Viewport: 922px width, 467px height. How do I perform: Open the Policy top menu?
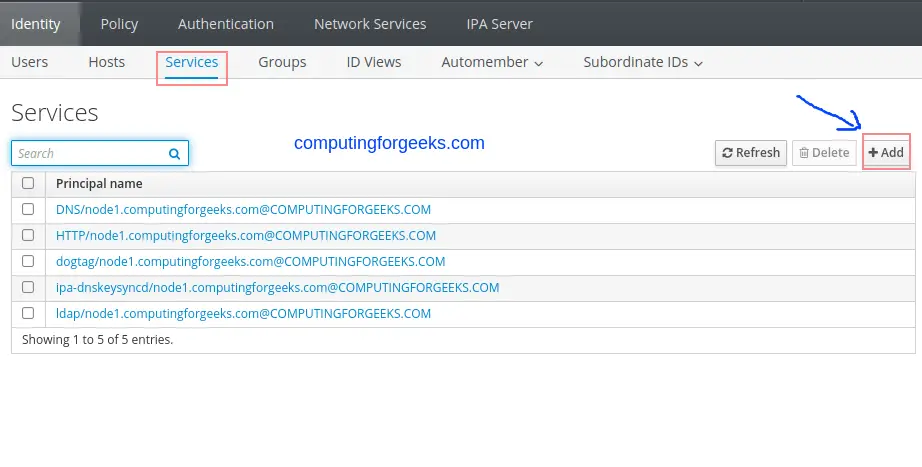coord(119,24)
